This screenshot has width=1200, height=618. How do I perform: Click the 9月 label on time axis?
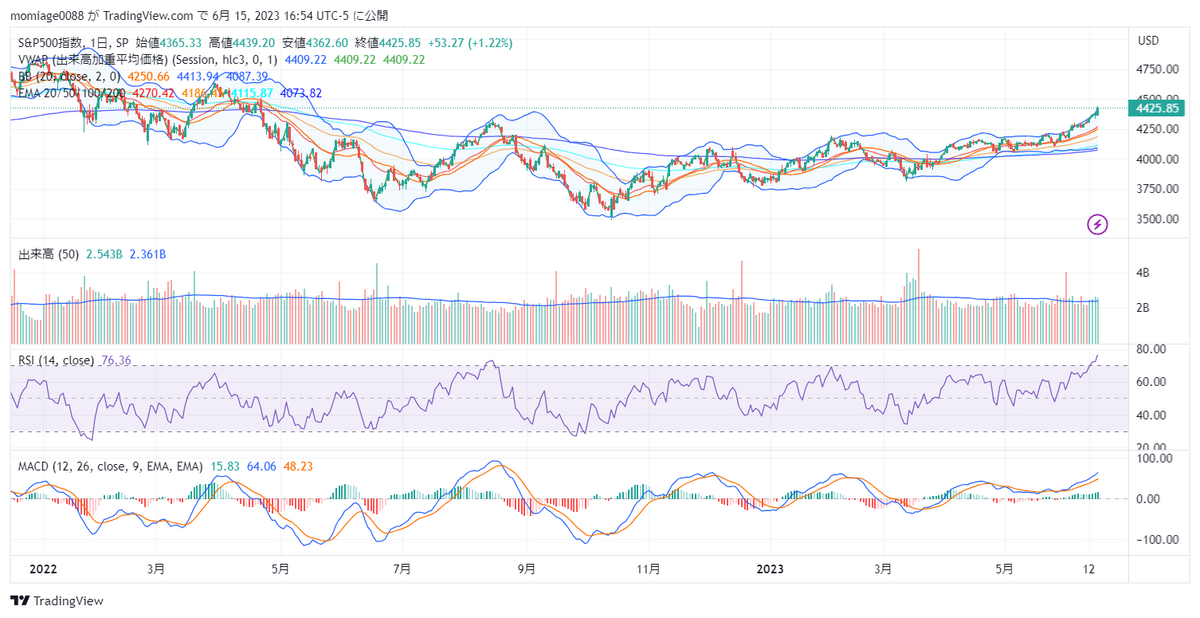(526, 569)
